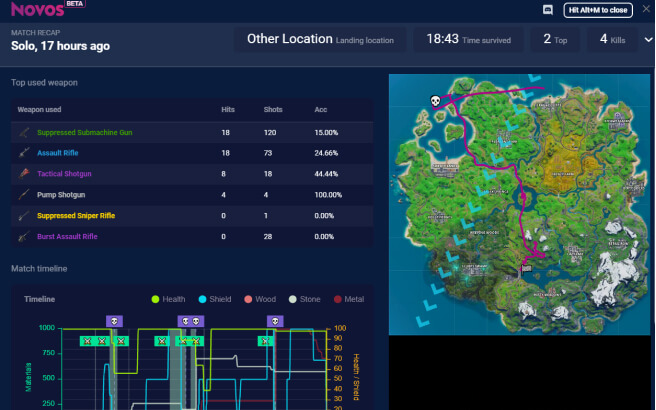Image resolution: width=656 pixels, height=410 pixels.
Task: Click the Burst Assault Rifle weapon name
Action: pyautogui.click(x=67, y=236)
